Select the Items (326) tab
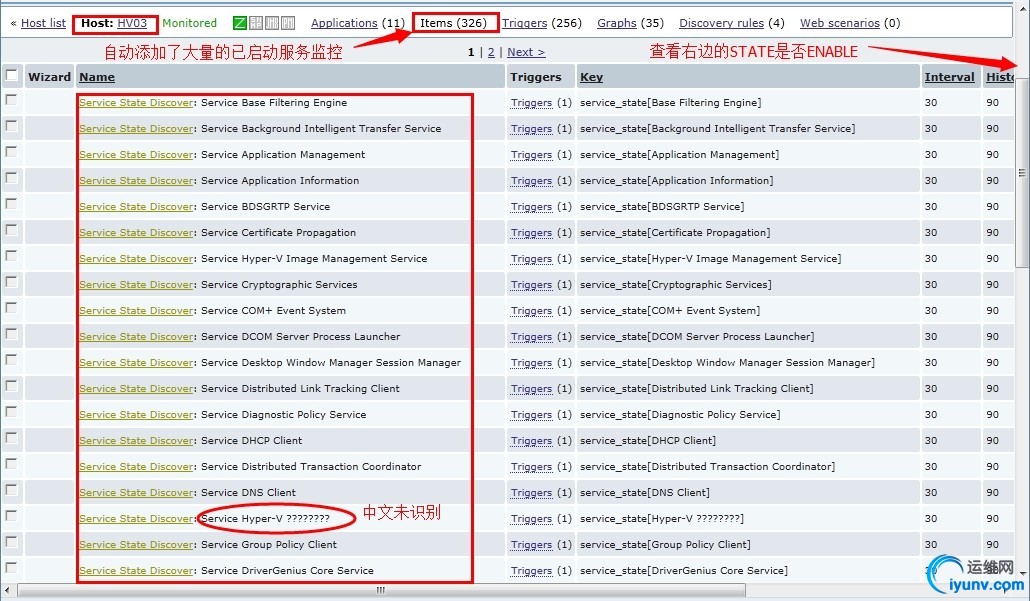This screenshot has height=601, width=1030. pos(453,23)
